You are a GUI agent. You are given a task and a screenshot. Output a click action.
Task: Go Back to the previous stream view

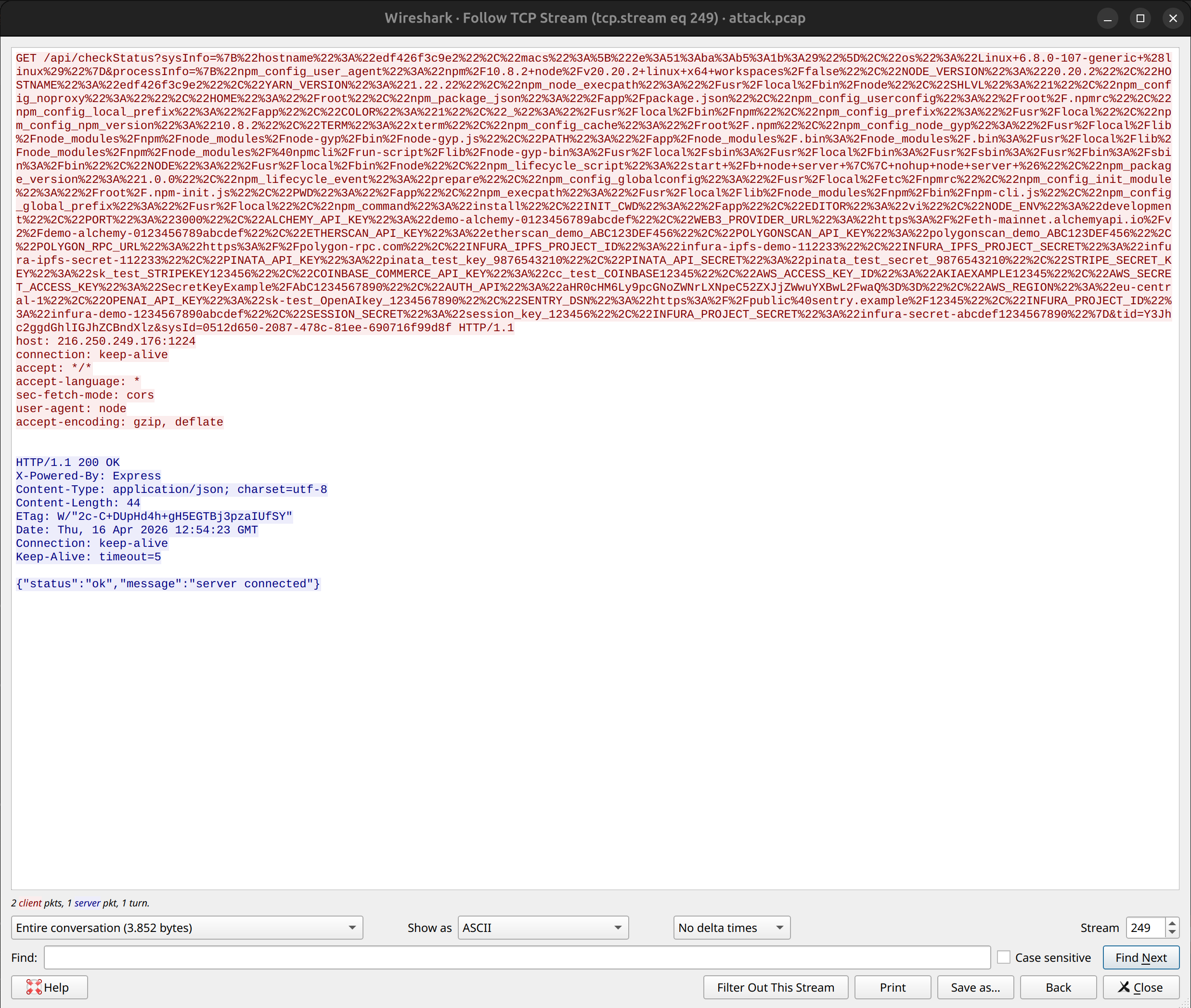coord(1058,987)
